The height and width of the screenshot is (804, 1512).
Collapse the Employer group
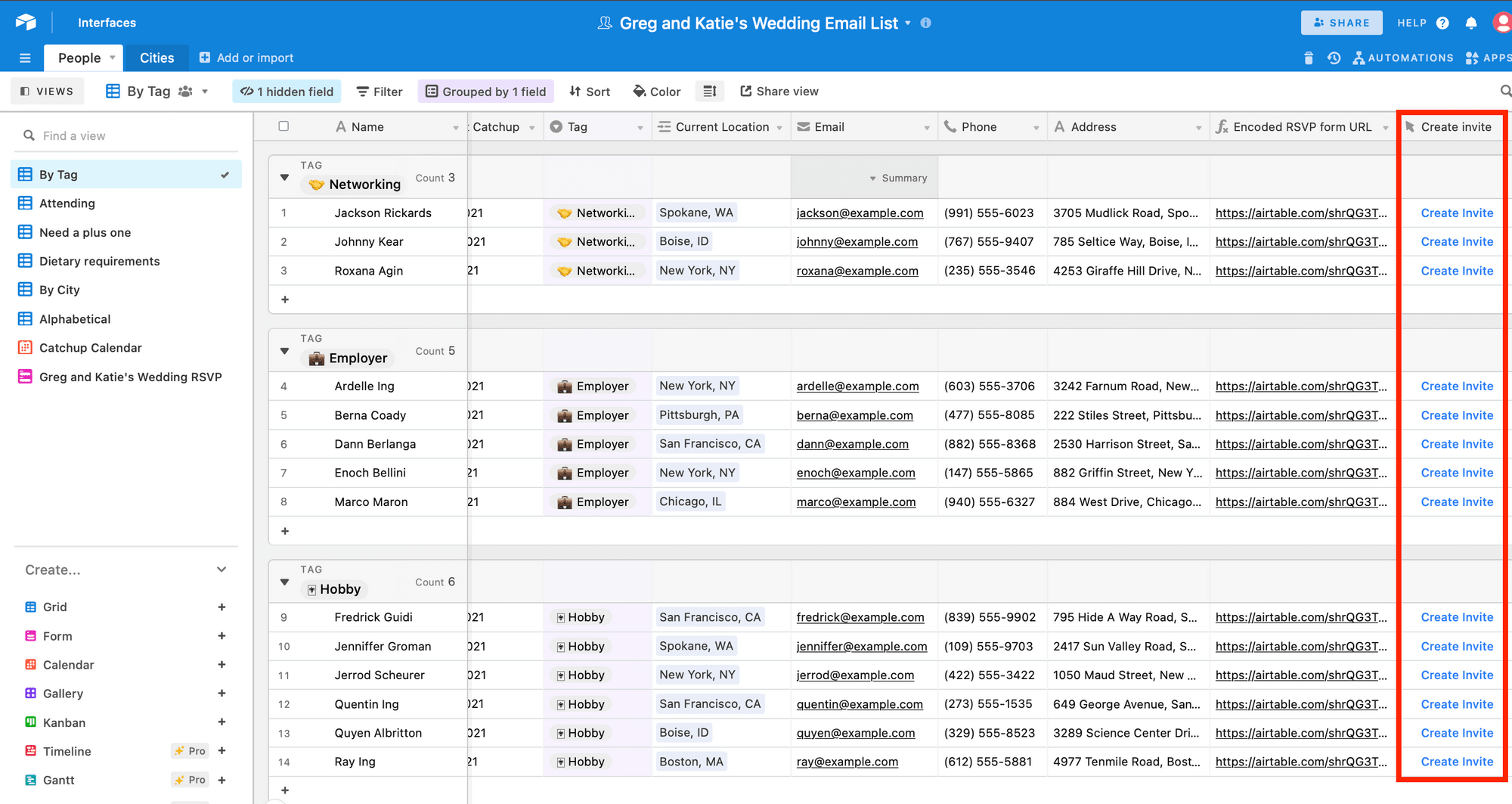(285, 351)
